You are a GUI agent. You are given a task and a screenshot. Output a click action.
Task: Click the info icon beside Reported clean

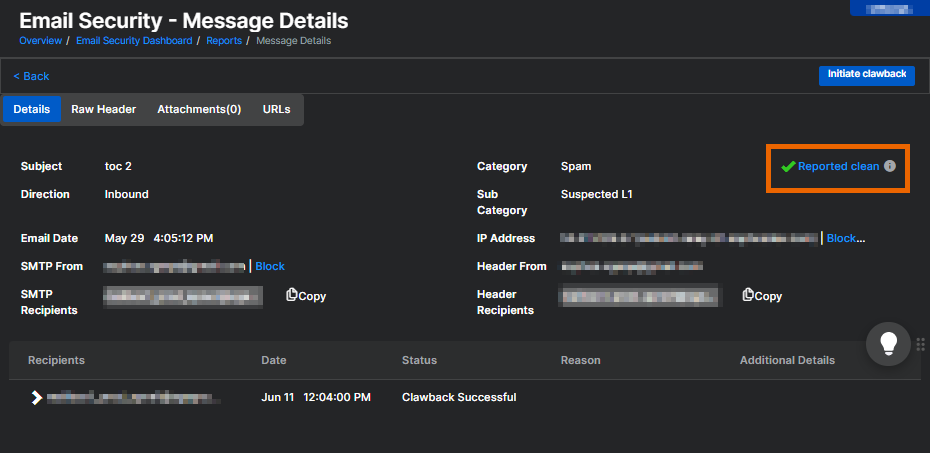890,167
